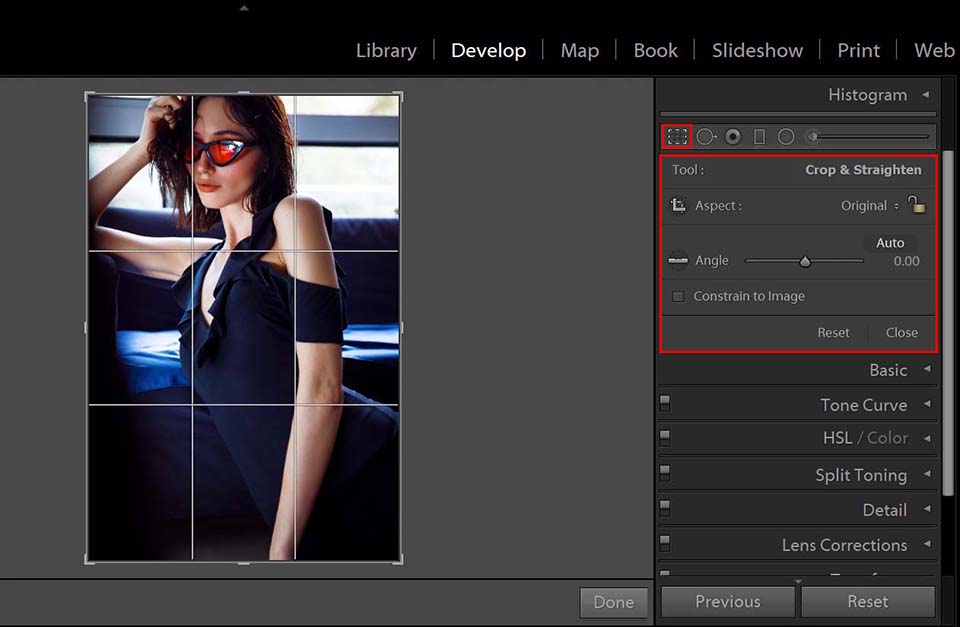Close the Crop & Straighten panel
The image size is (960, 627).
pyautogui.click(x=902, y=332)
